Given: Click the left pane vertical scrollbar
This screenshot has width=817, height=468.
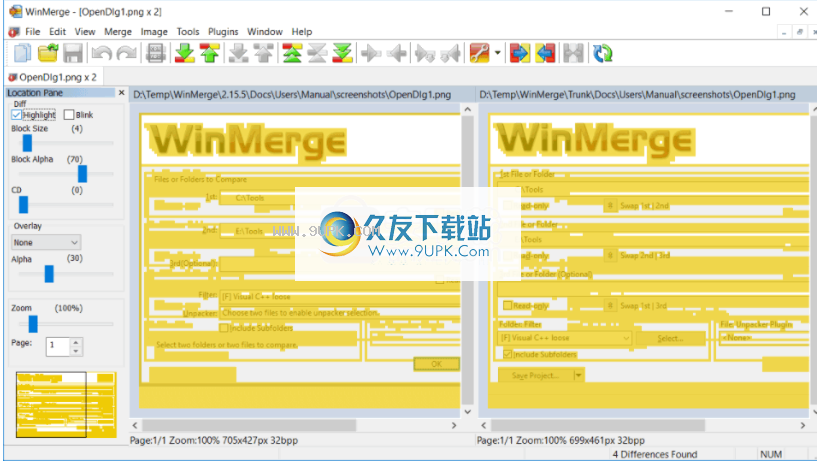Looking at the screenshot, I should click(467, 261).
